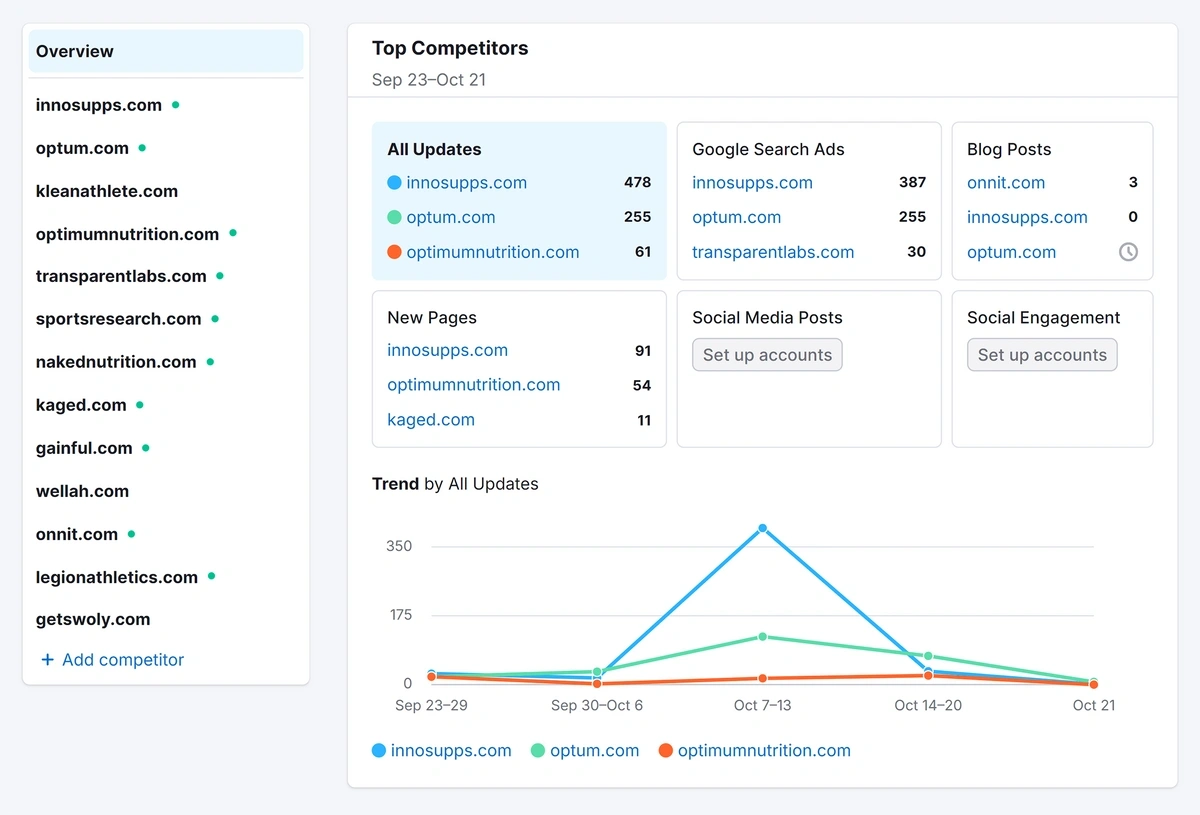The width and height of the screenshot is (1200, 815).
Task: Open optum.com link in Google Search Ads card
Action: [736, 217]
